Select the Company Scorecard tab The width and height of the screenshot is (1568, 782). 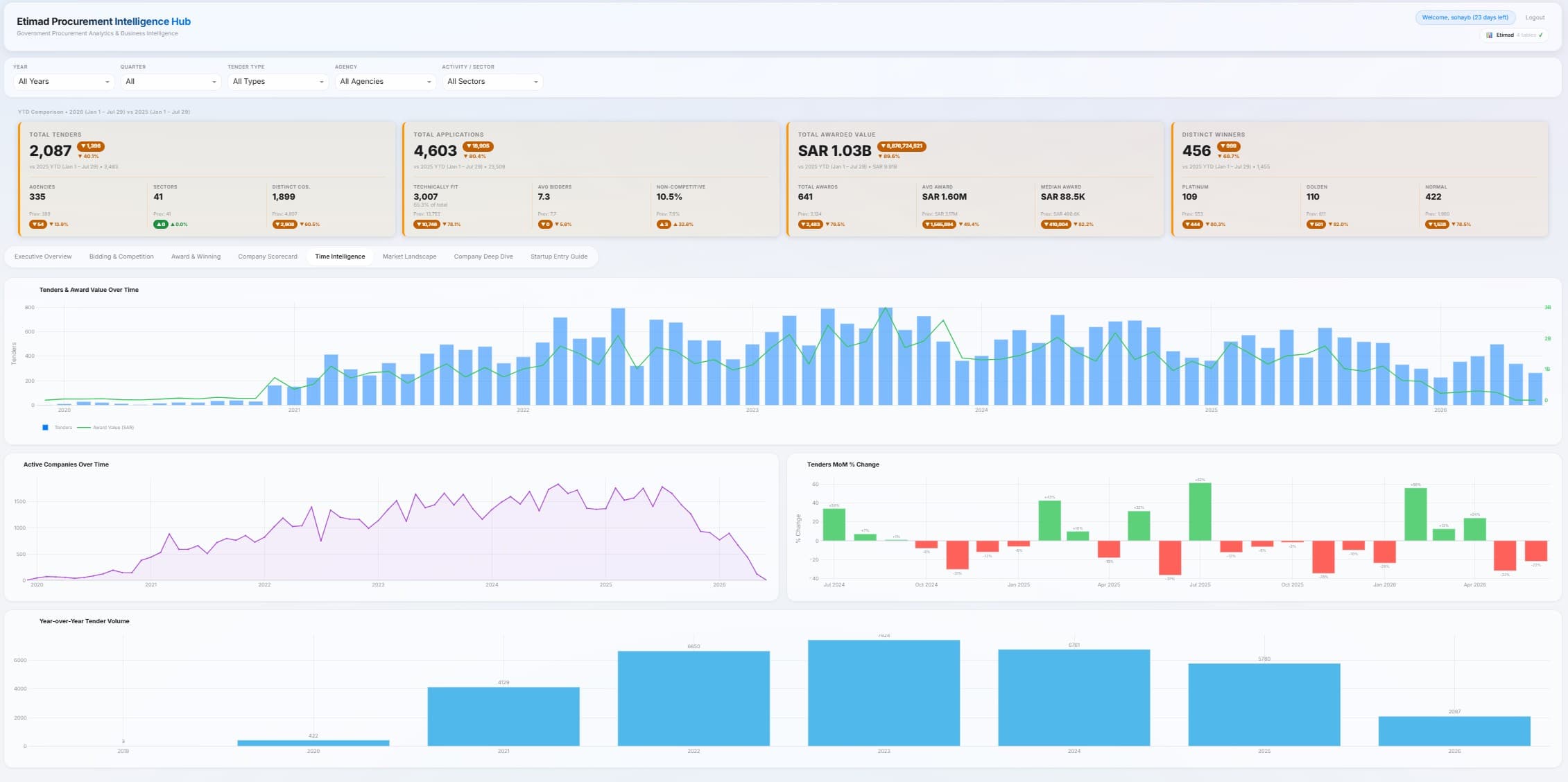click(268, 257)
